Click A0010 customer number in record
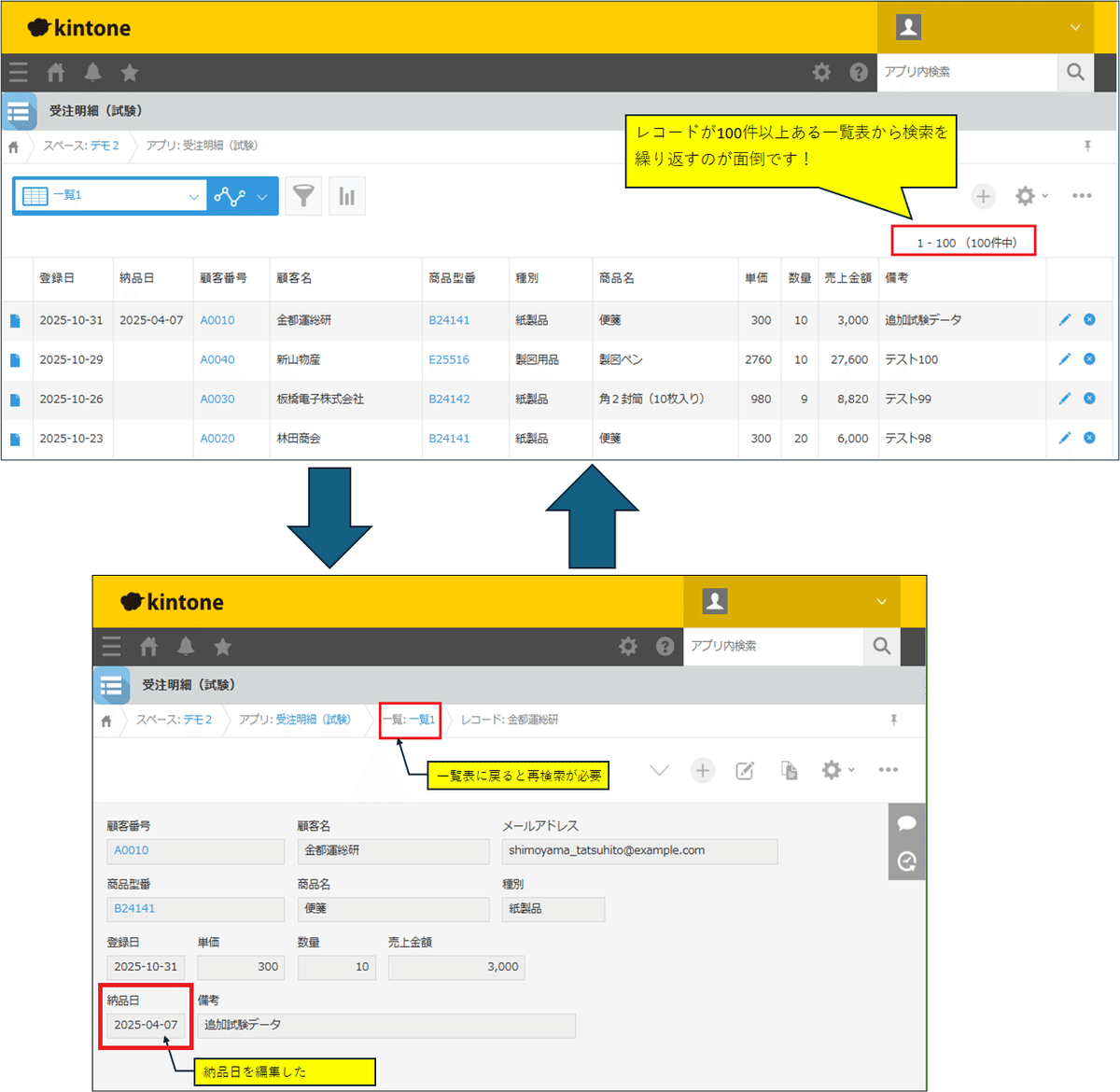The image size is (1120, 1092). (132, 850)
